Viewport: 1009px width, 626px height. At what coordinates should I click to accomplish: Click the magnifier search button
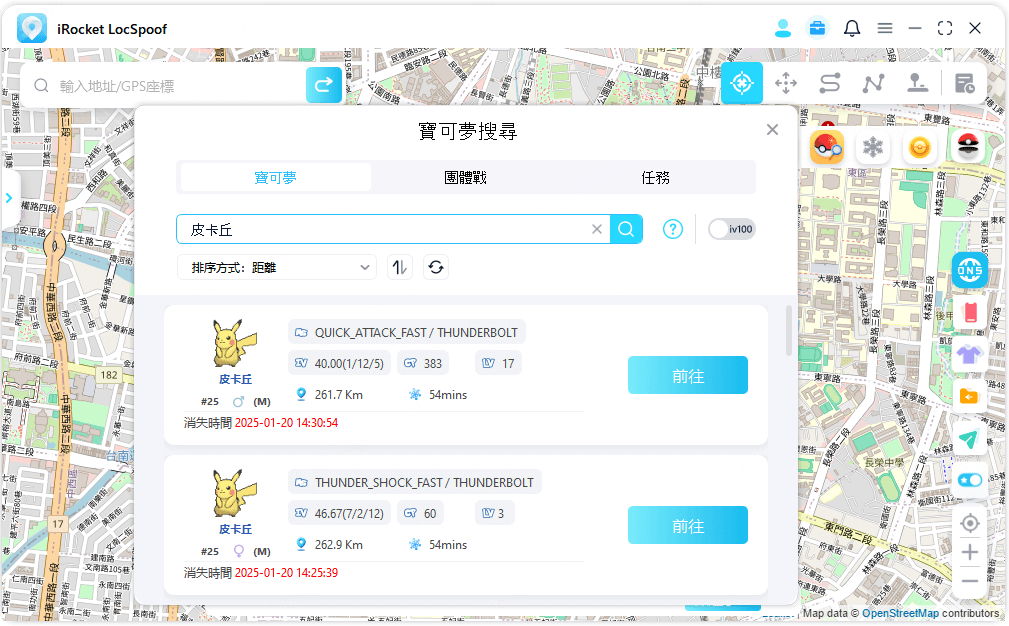[626, 229]
